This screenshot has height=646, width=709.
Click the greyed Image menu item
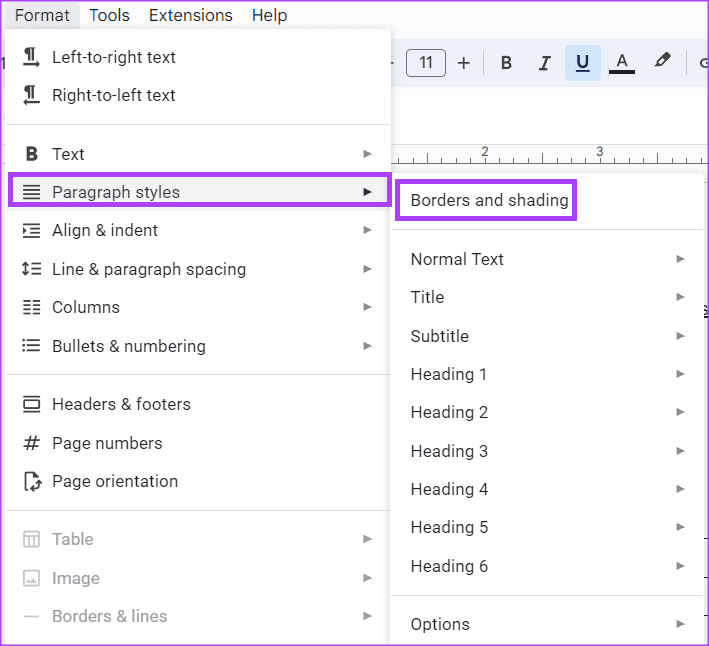198,578
